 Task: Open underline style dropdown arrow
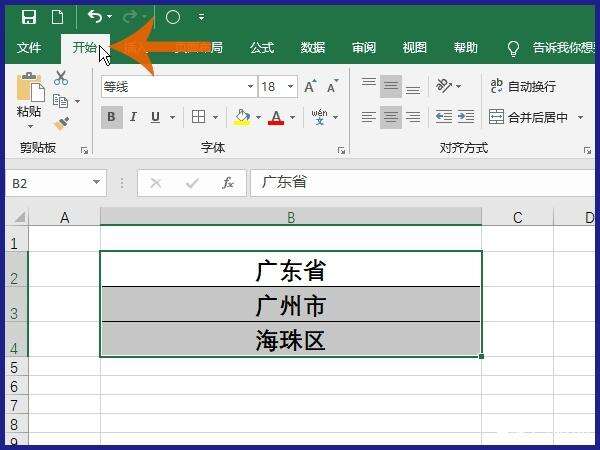pyautogui.click(x=173, y=117)
